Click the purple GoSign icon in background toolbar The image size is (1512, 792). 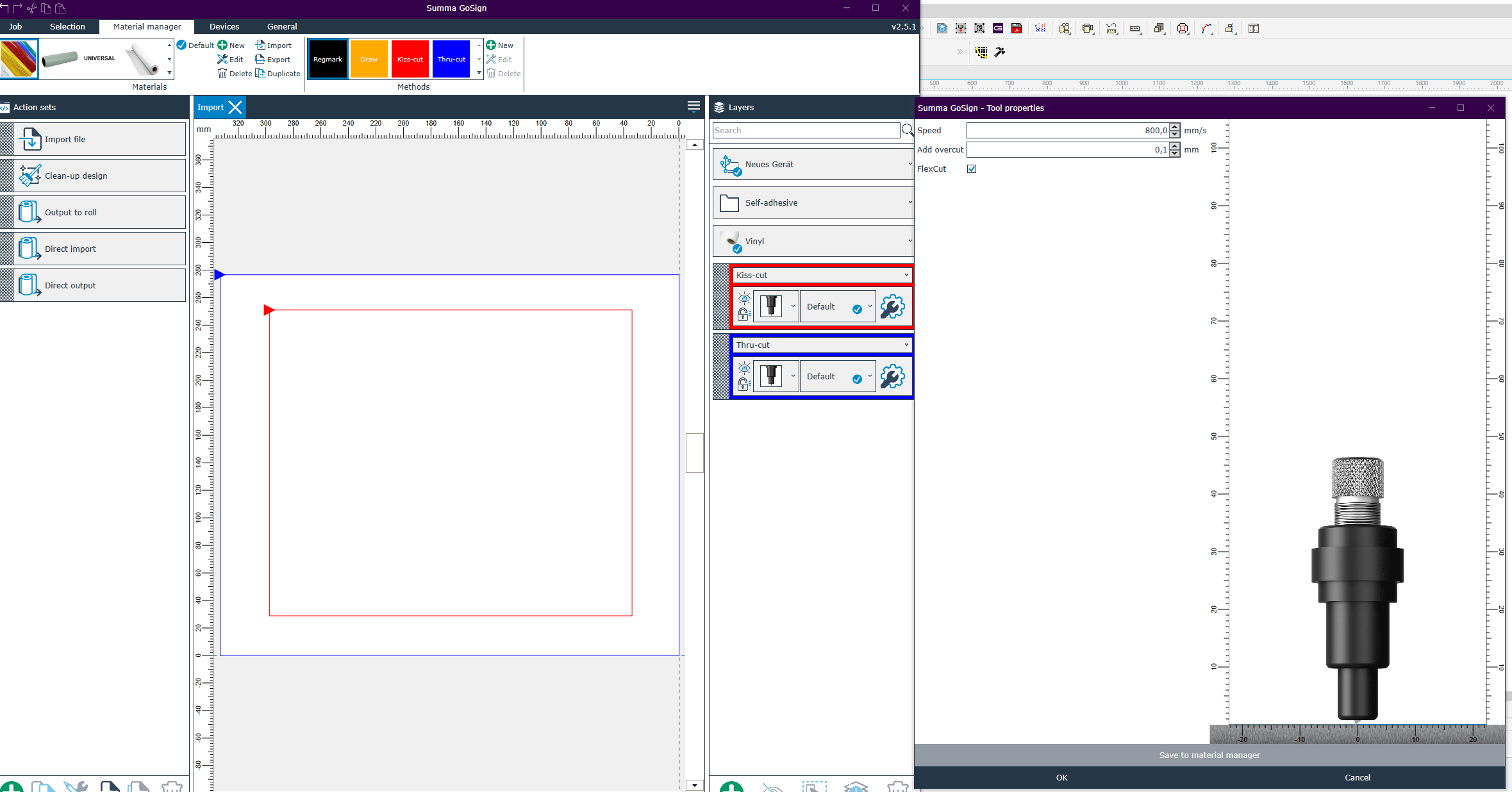tap(998, 28)
